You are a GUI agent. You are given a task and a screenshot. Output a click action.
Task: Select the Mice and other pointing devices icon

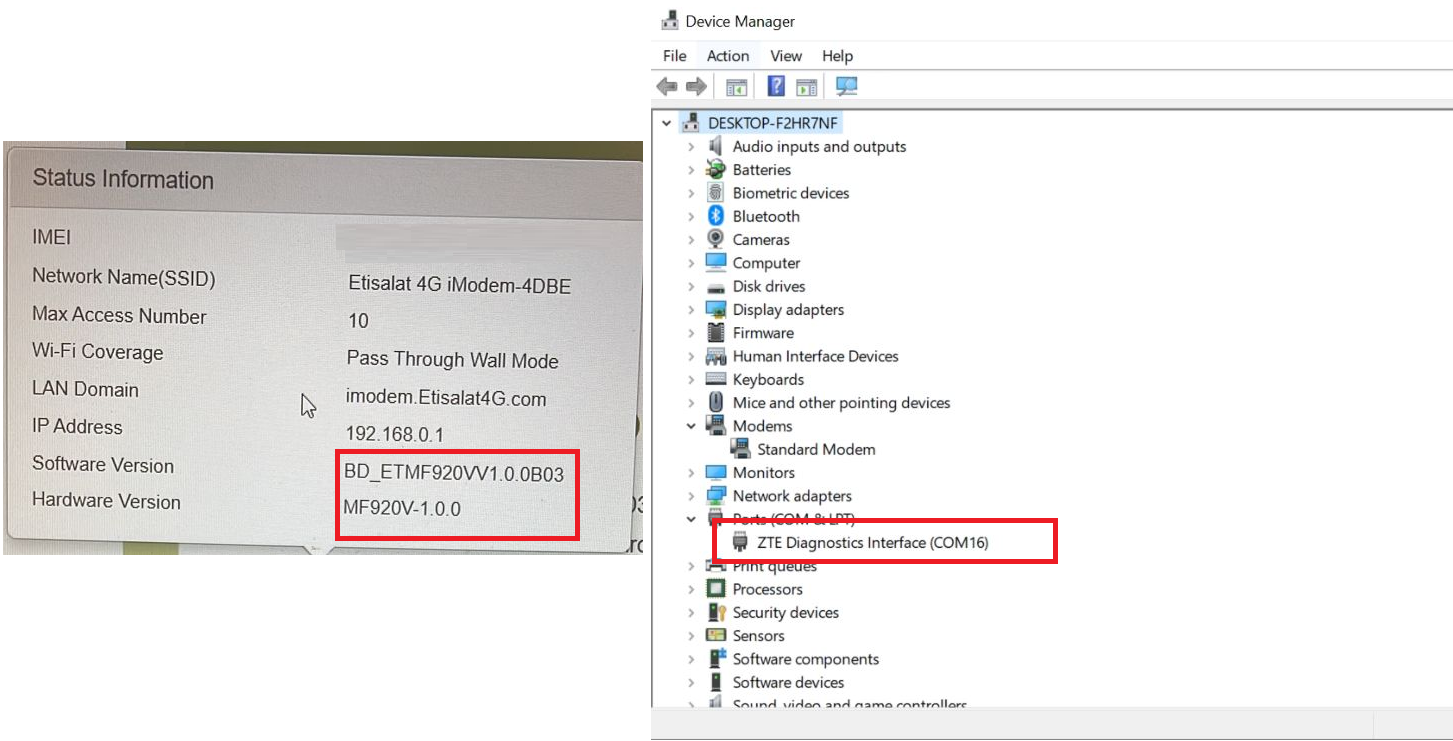tap(716, 403)
